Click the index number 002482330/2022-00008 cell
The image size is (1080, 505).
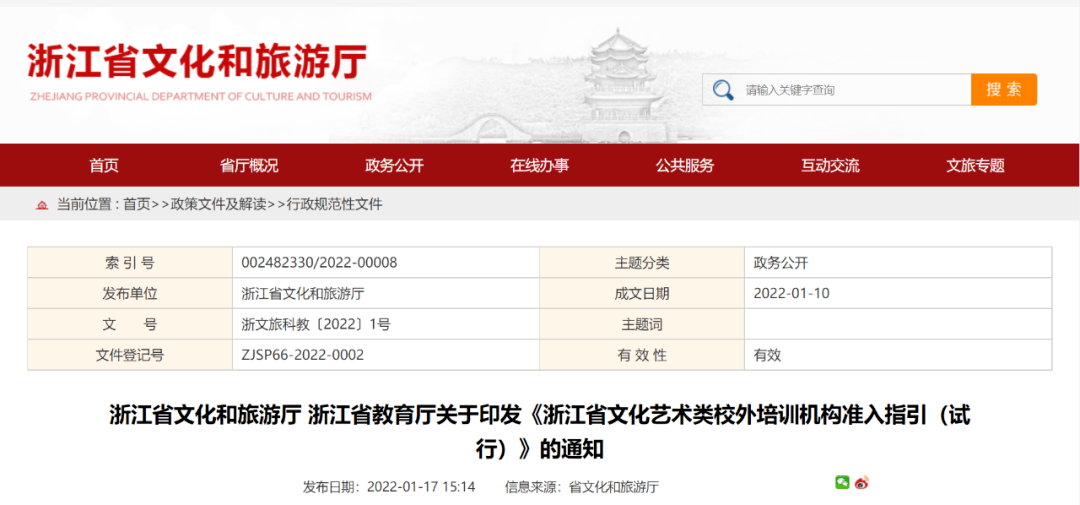click(320, 263)
